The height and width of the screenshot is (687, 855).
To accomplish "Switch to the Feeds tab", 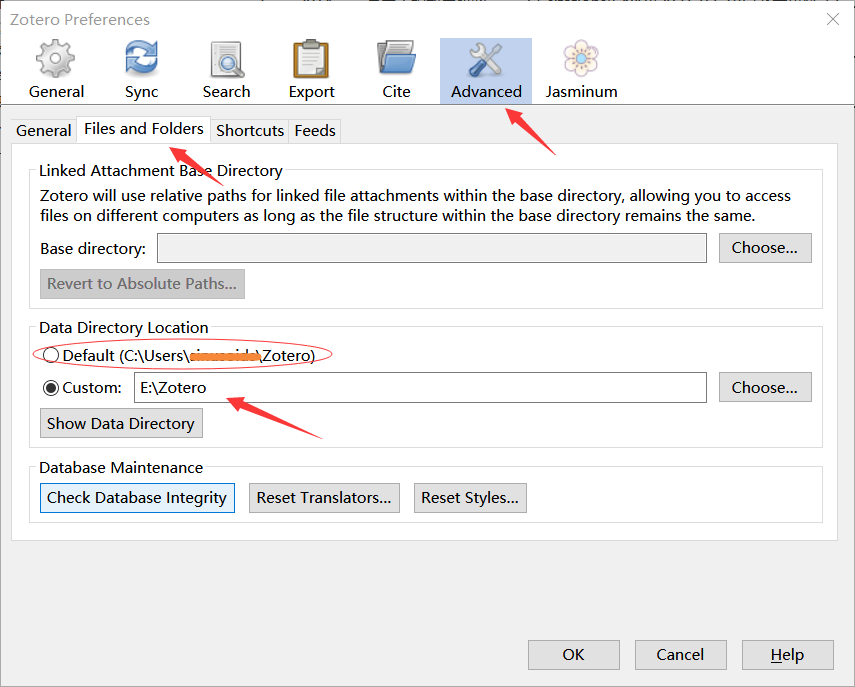I will (x=315, y=131).
